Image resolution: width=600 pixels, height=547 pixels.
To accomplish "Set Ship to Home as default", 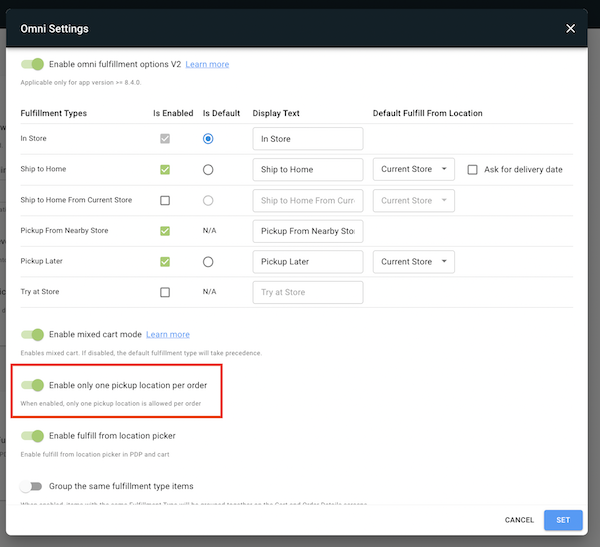I will coord(208,170).
